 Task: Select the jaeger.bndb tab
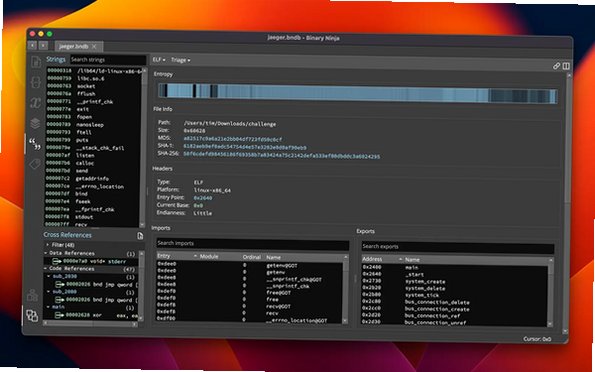(x=78, y=46)
